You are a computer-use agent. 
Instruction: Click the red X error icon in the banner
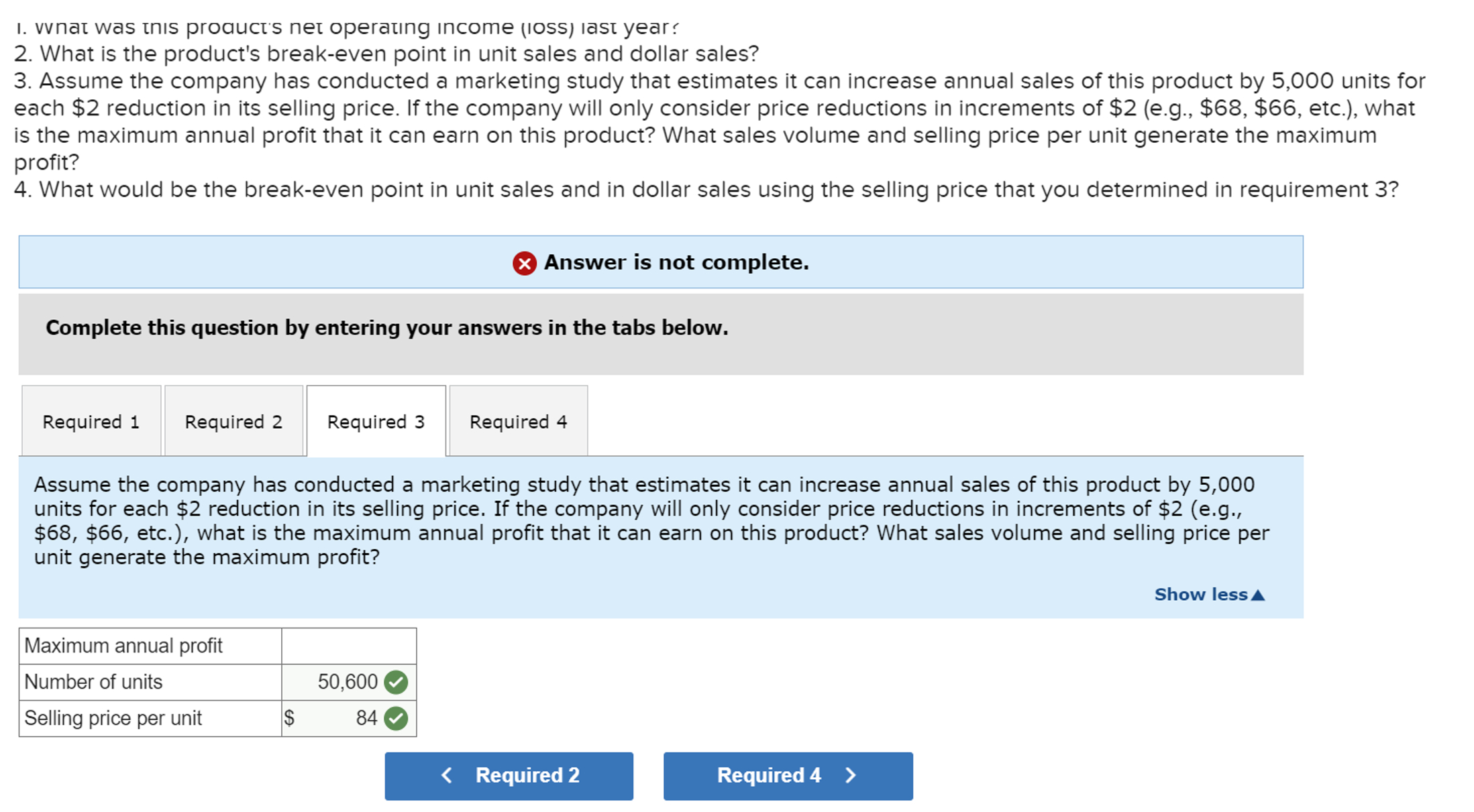(525, 262)
